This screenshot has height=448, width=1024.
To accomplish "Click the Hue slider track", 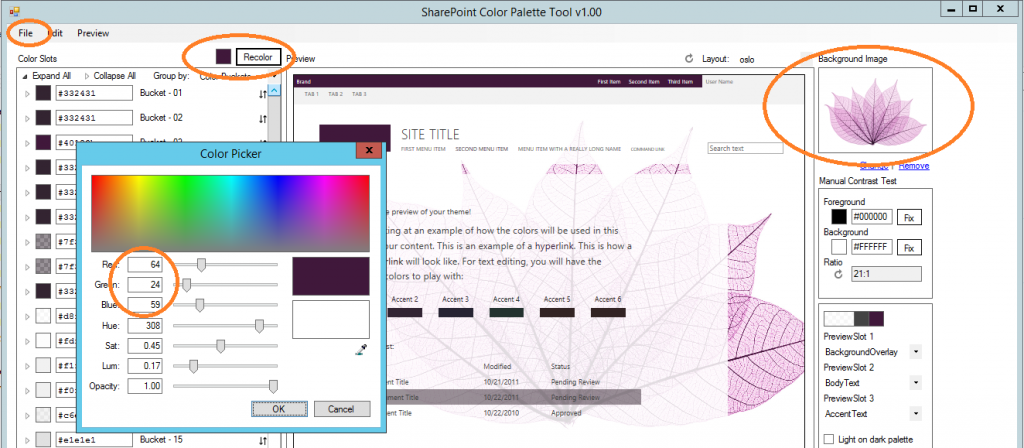I will click(225, 326).
